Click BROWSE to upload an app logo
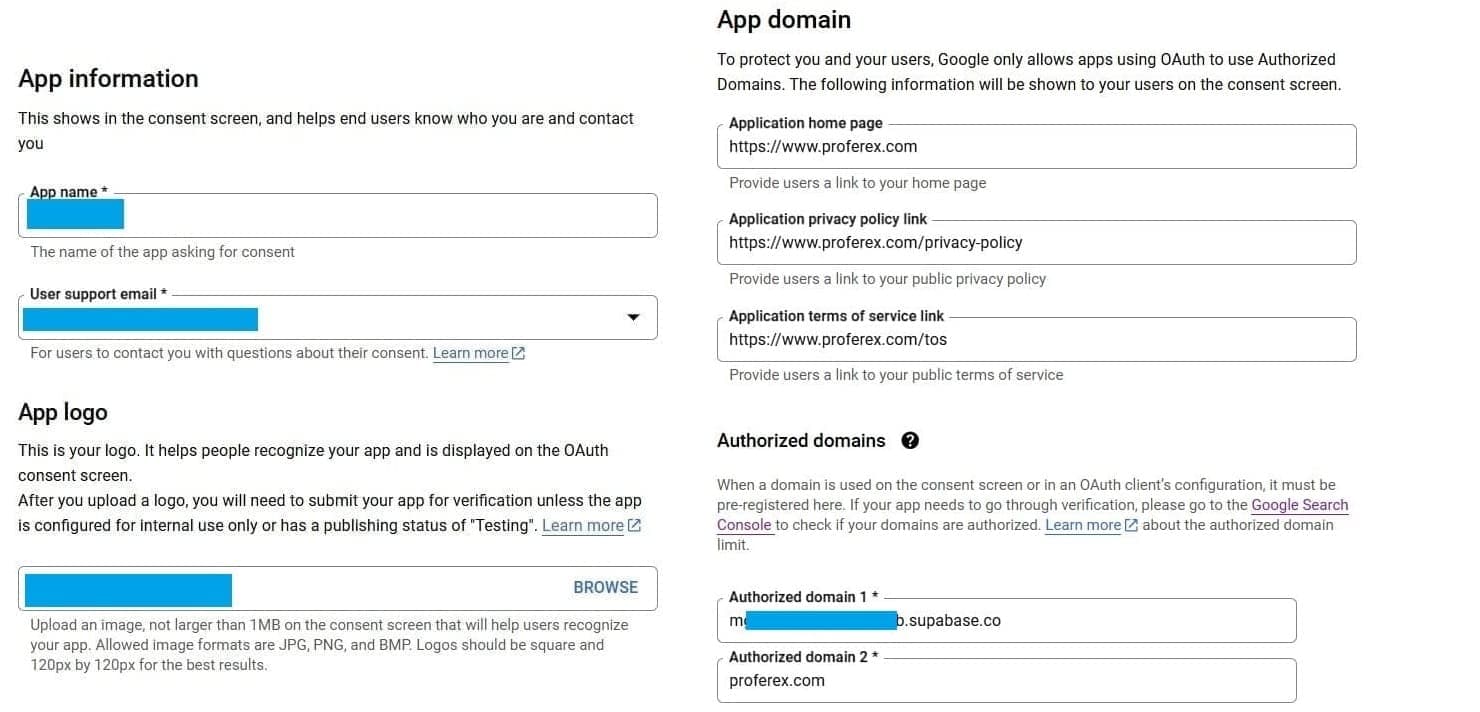1480x712 pixels. [605, 588]
